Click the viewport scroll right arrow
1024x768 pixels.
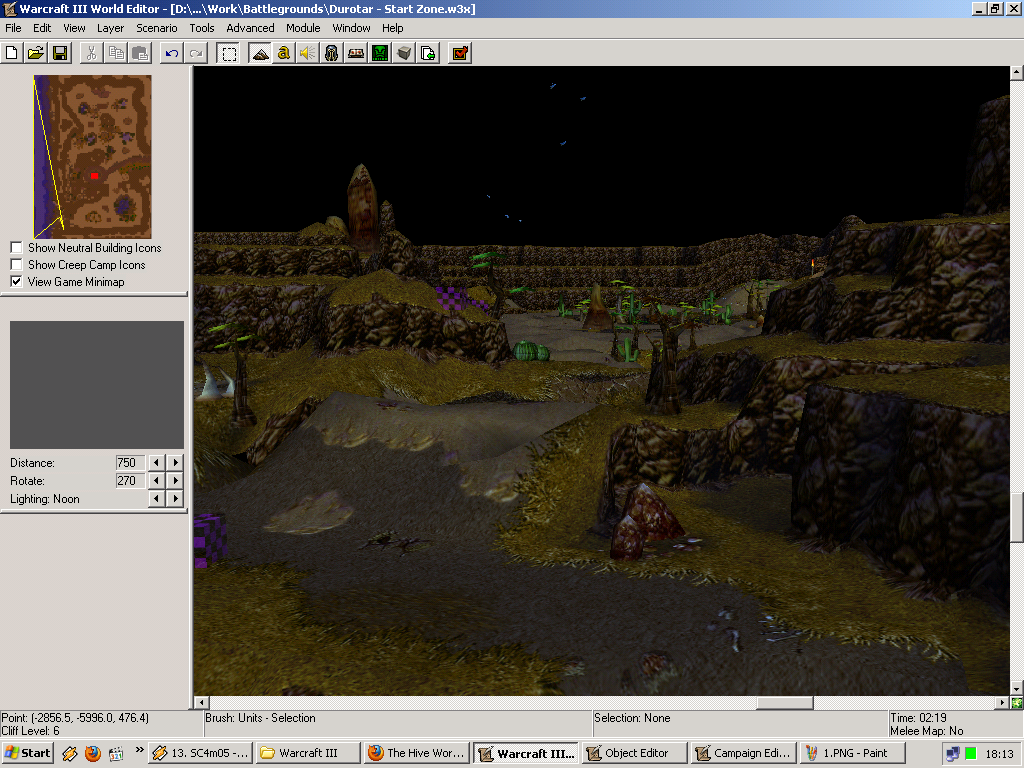[1002, 703]
